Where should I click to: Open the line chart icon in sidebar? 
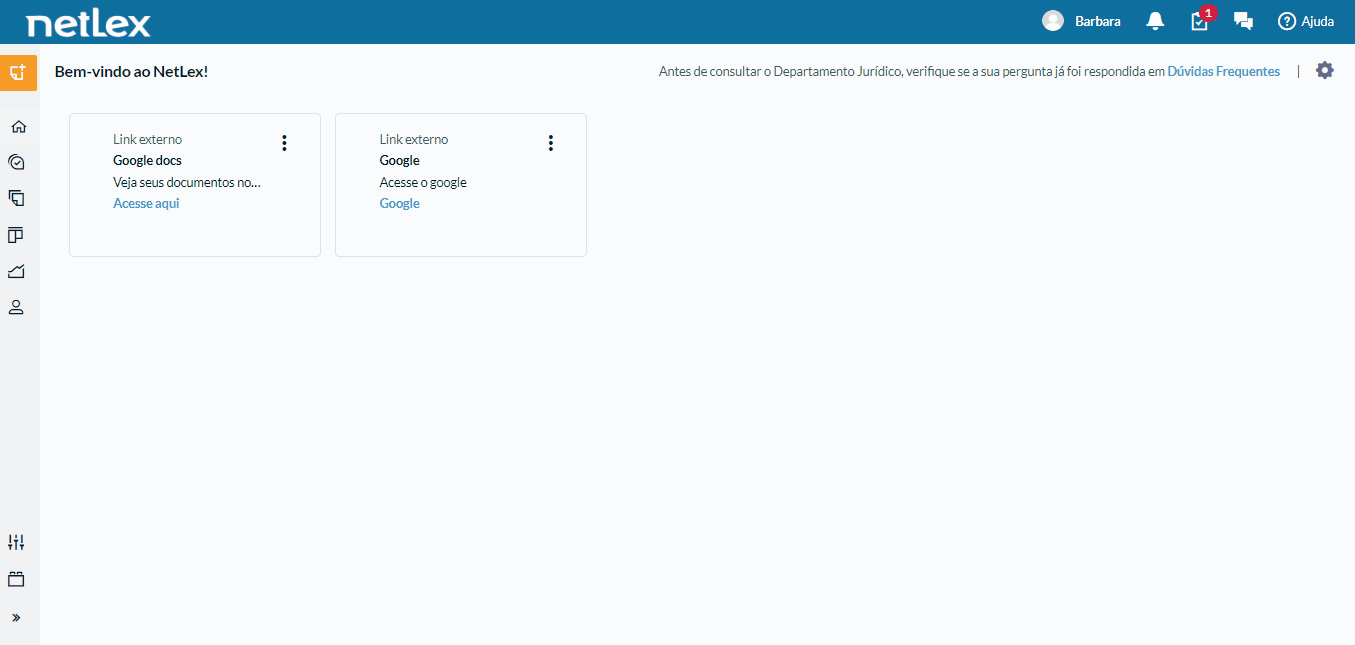point(16,271)
